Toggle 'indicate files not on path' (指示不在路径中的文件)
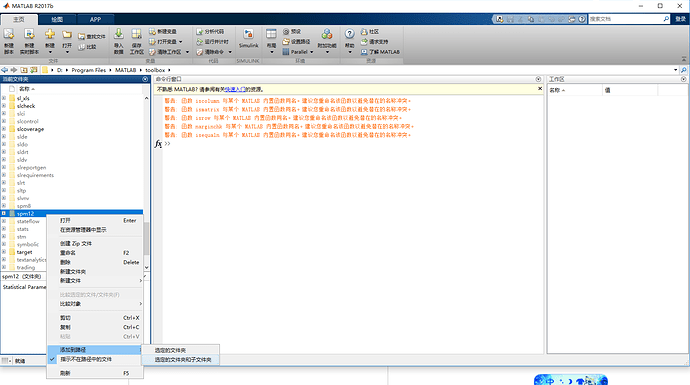 click(x=86, y=359)
